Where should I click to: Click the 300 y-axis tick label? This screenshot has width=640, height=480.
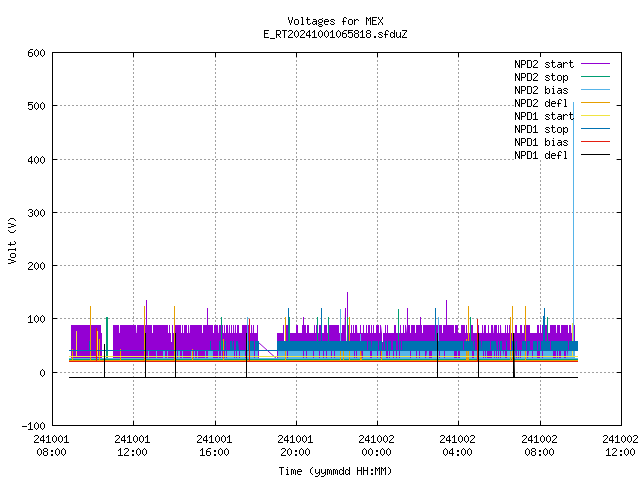36,213
